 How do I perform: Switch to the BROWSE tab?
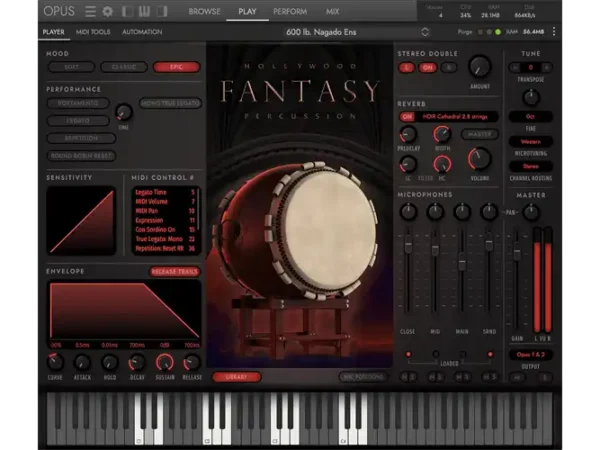pyautogui.click(x=204, y=11)
